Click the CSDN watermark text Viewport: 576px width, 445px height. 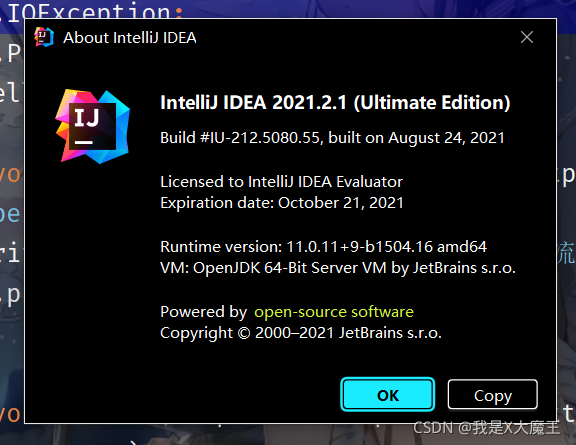pos(486,428)
